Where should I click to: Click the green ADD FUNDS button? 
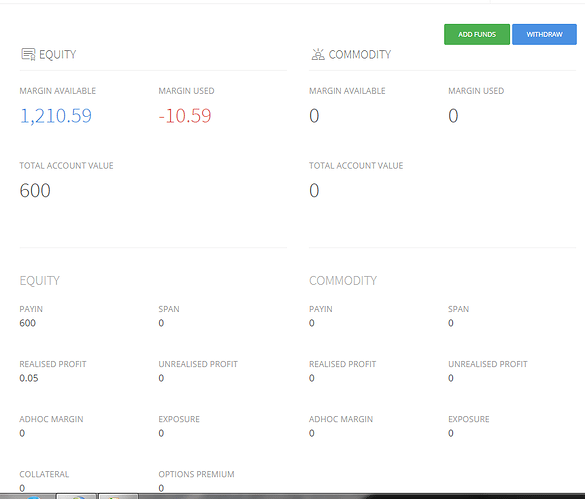[x=477, y=34]
